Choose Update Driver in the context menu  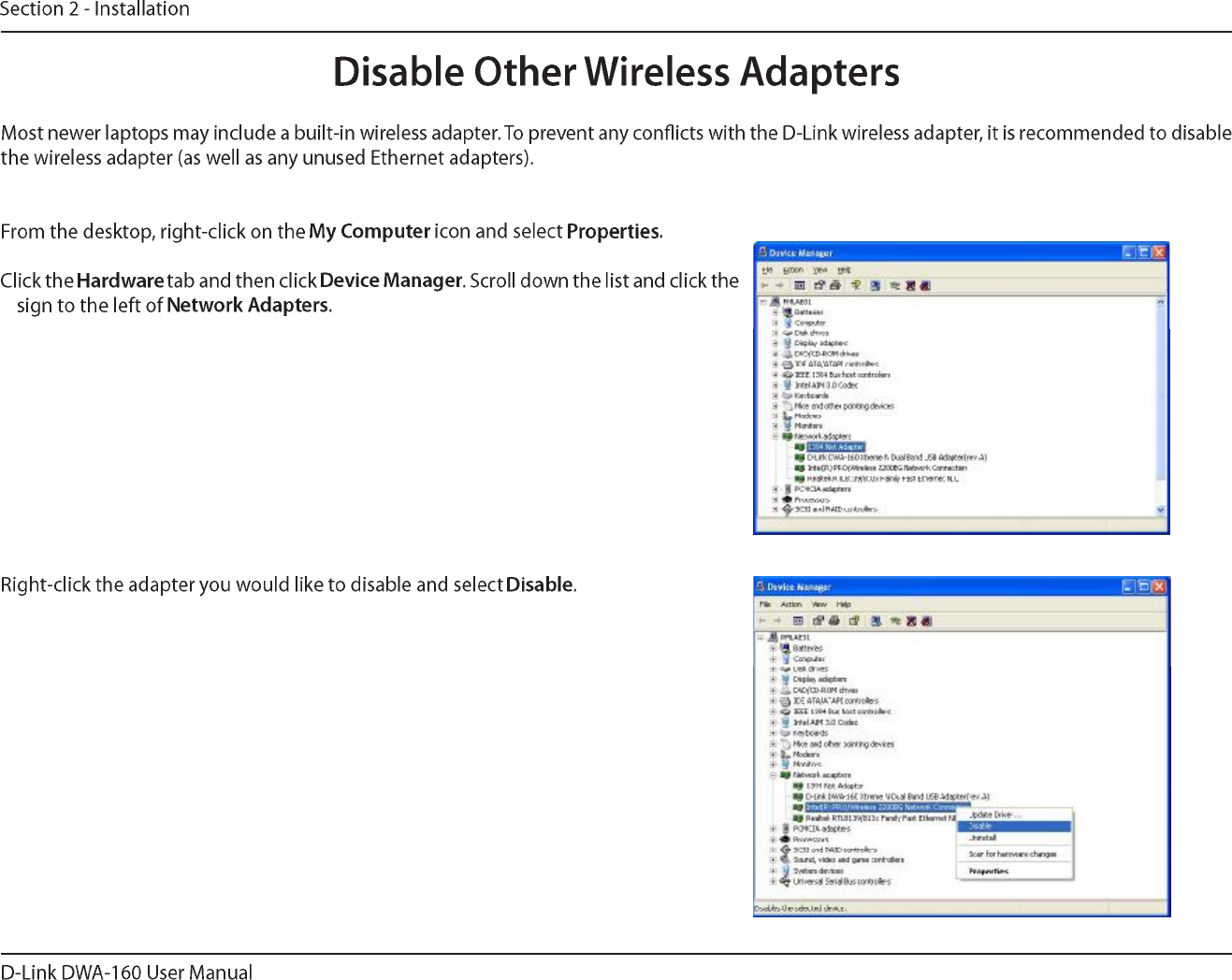click(1015, 815)
